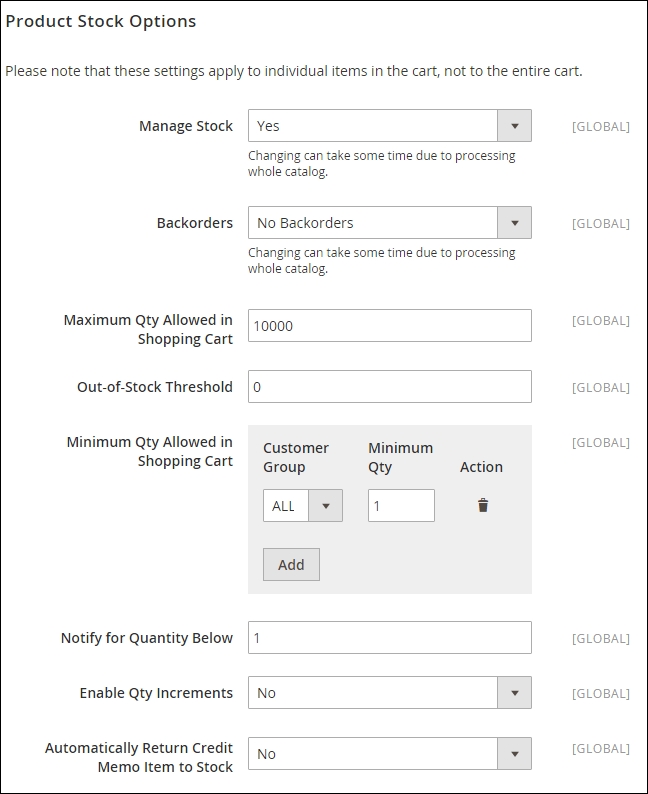
Task: Click the Out-of-Stock Threshold input
Action: coord(390,387)
